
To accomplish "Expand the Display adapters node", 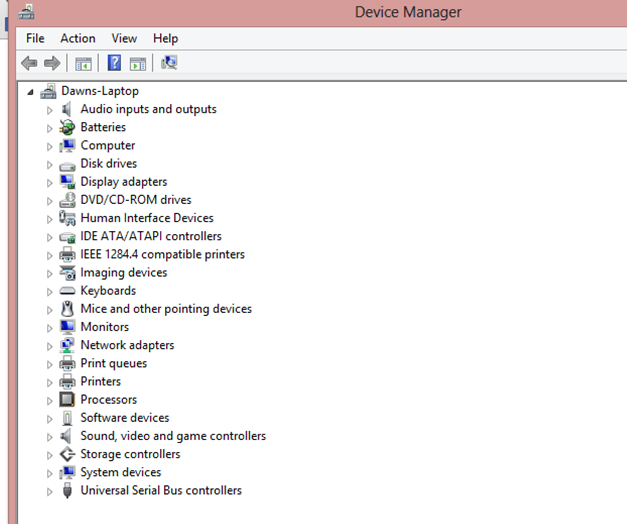I will (49, 182).
